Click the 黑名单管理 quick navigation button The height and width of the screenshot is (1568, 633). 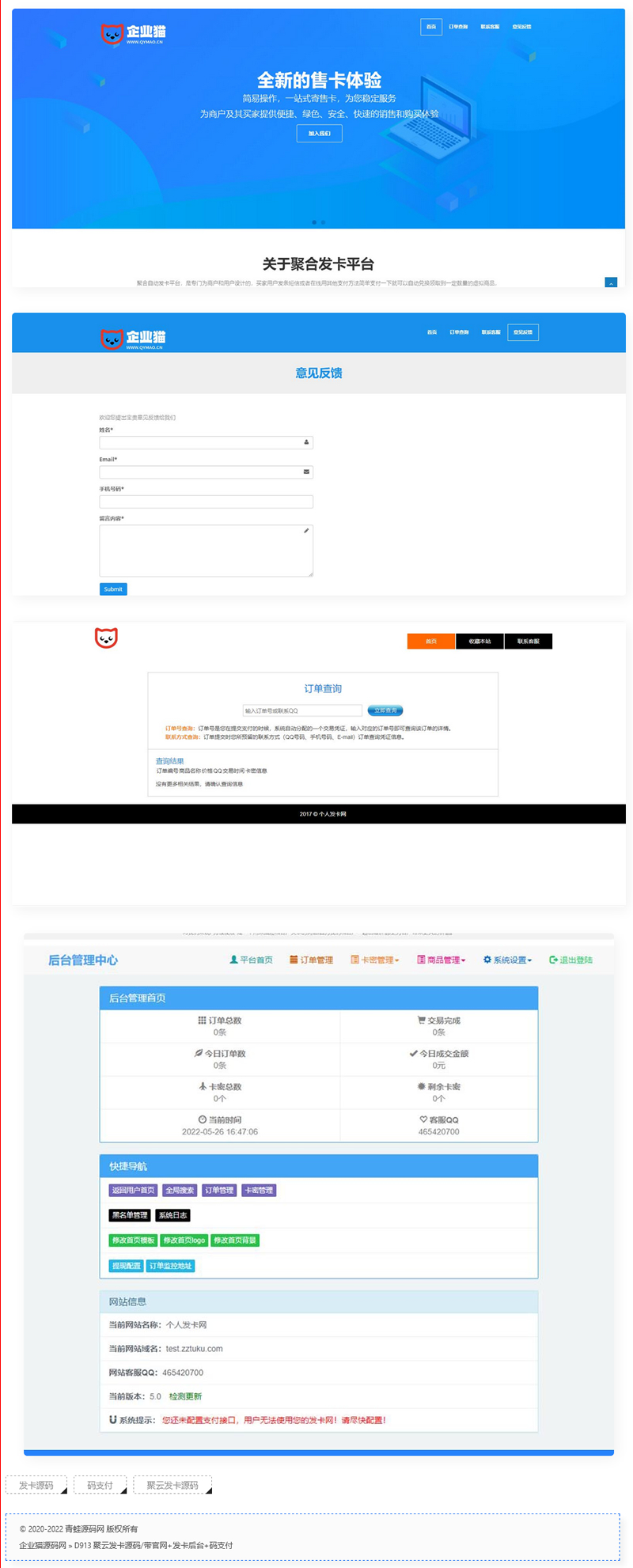(x=129, y=1215)
